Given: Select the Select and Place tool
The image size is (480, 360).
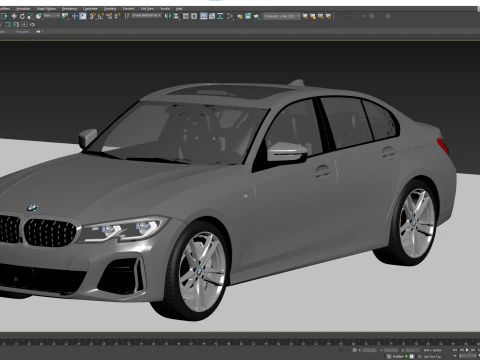Looking at the screenshot, I should [39, 16].
